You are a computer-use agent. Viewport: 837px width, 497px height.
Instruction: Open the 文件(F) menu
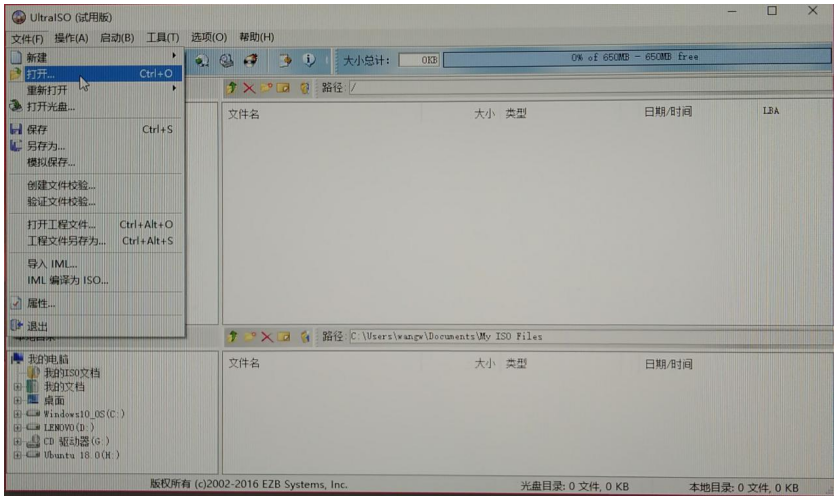click(x=27, y=38)
